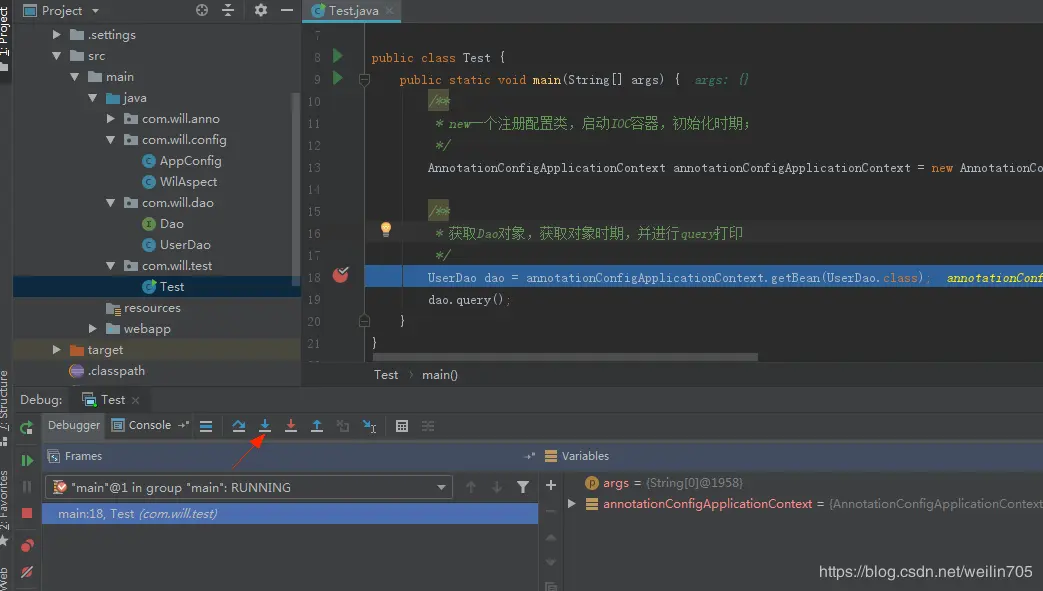Click run gutter icon beside class Test

pos(337,56)
